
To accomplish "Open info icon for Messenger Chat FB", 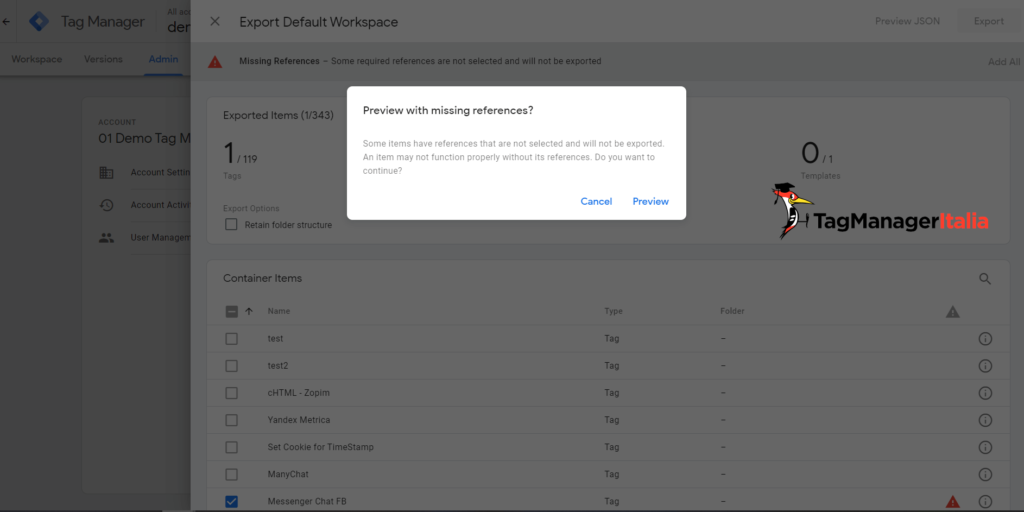I will [985, 502].
